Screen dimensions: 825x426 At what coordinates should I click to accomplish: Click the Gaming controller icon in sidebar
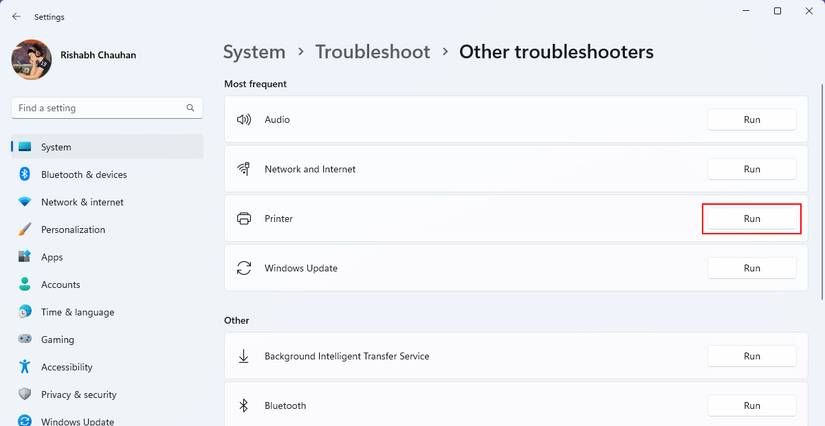click(x=25, y=340)
